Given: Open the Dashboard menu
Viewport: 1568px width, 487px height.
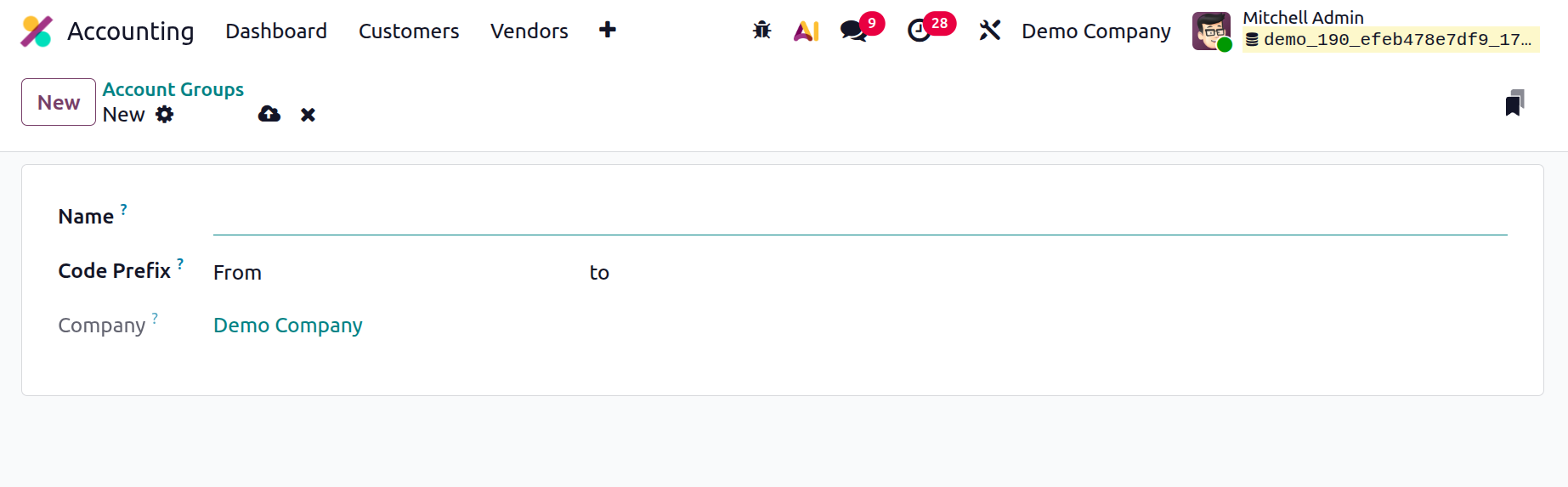Looking at the screenshot, I should (276, 31).
